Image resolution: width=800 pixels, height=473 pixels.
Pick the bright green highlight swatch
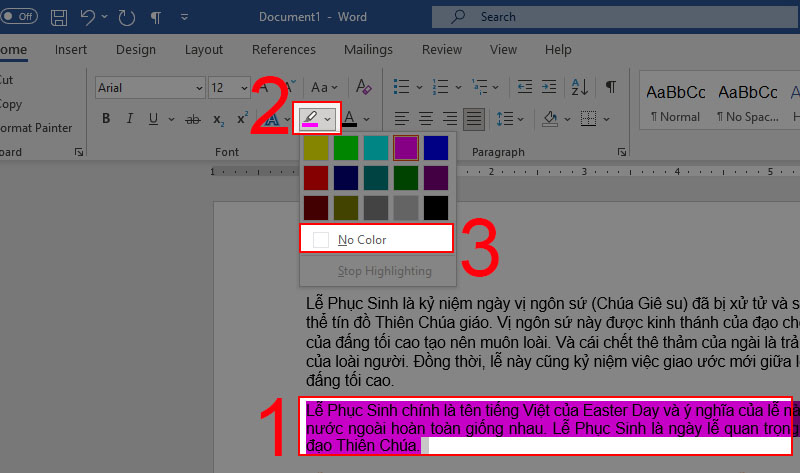345,148
